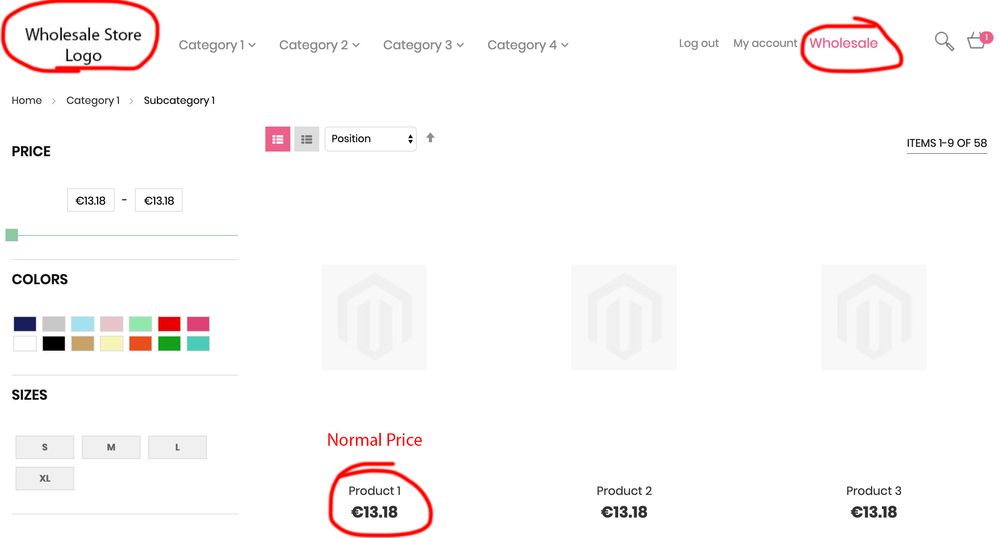Open Product 1 placeholder image
This screenshot has width=999, height=538.
374,317
